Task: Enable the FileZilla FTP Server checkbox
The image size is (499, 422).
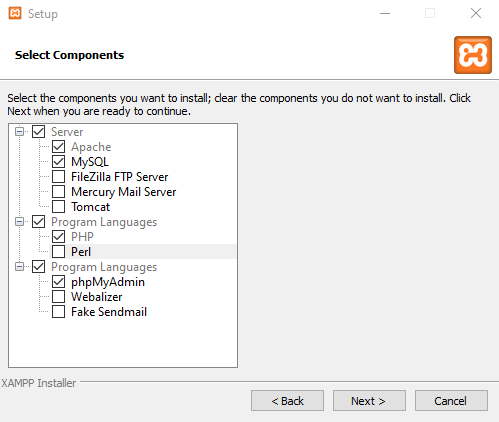Action: pyautogui.click(x=59, y=177)
